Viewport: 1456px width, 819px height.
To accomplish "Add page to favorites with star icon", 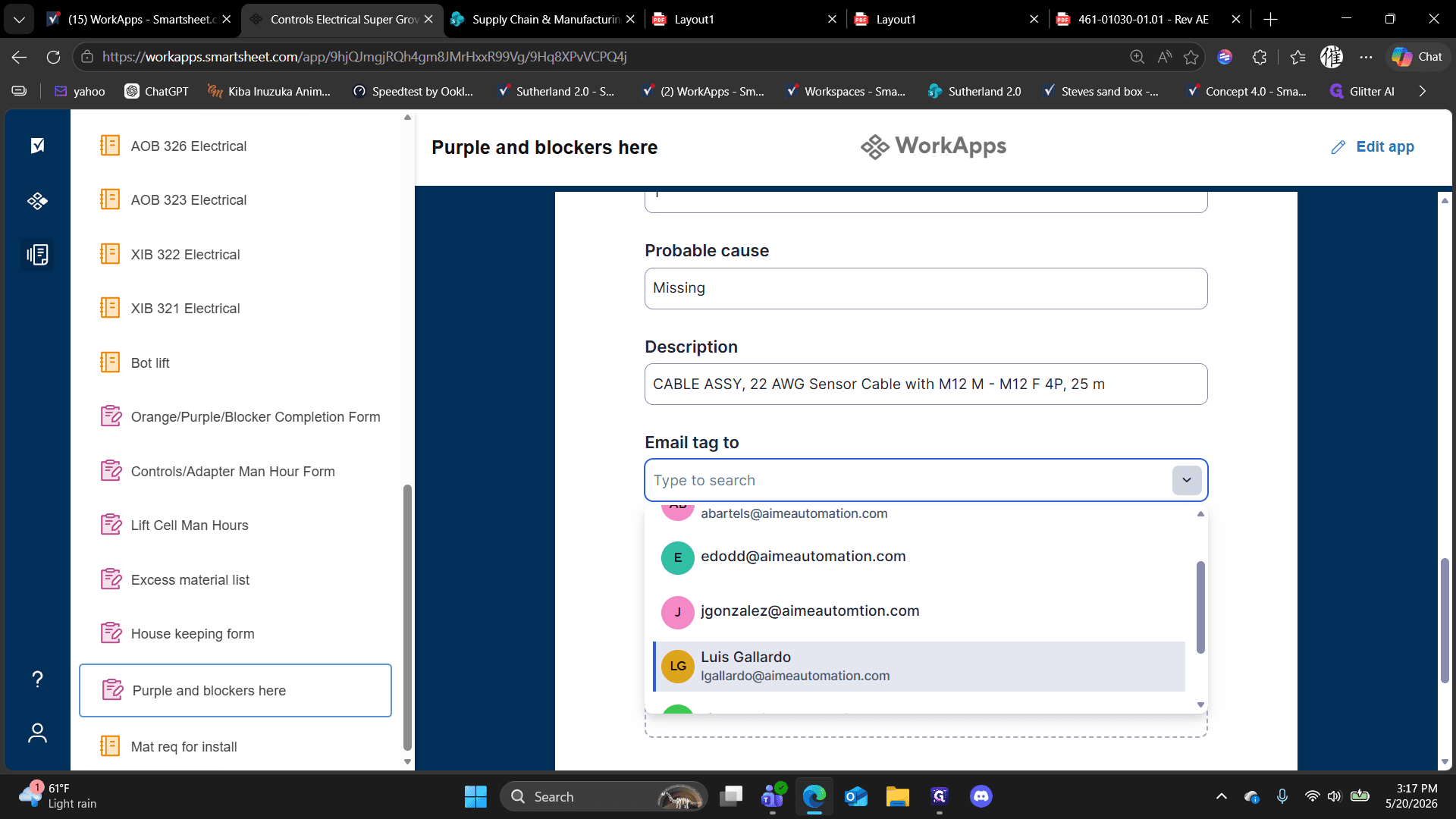I will click(1191, 57).
